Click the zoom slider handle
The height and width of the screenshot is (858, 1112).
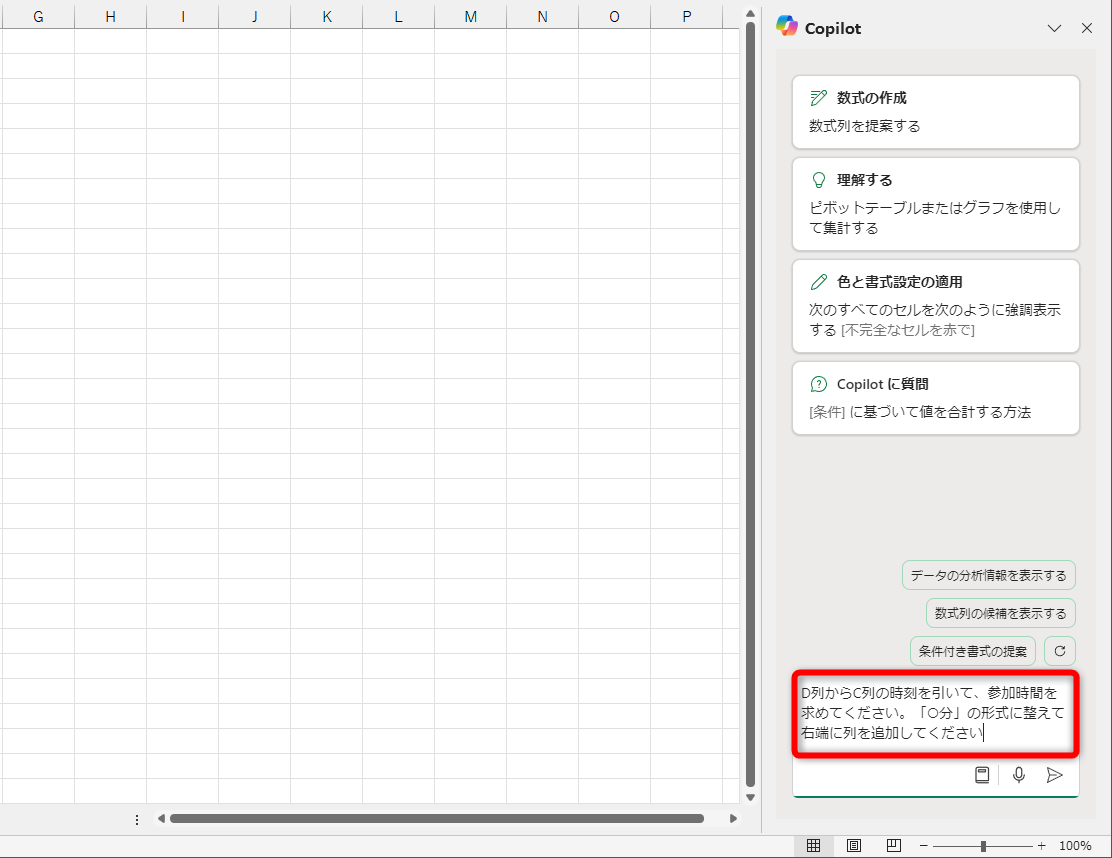click(983, 846)
